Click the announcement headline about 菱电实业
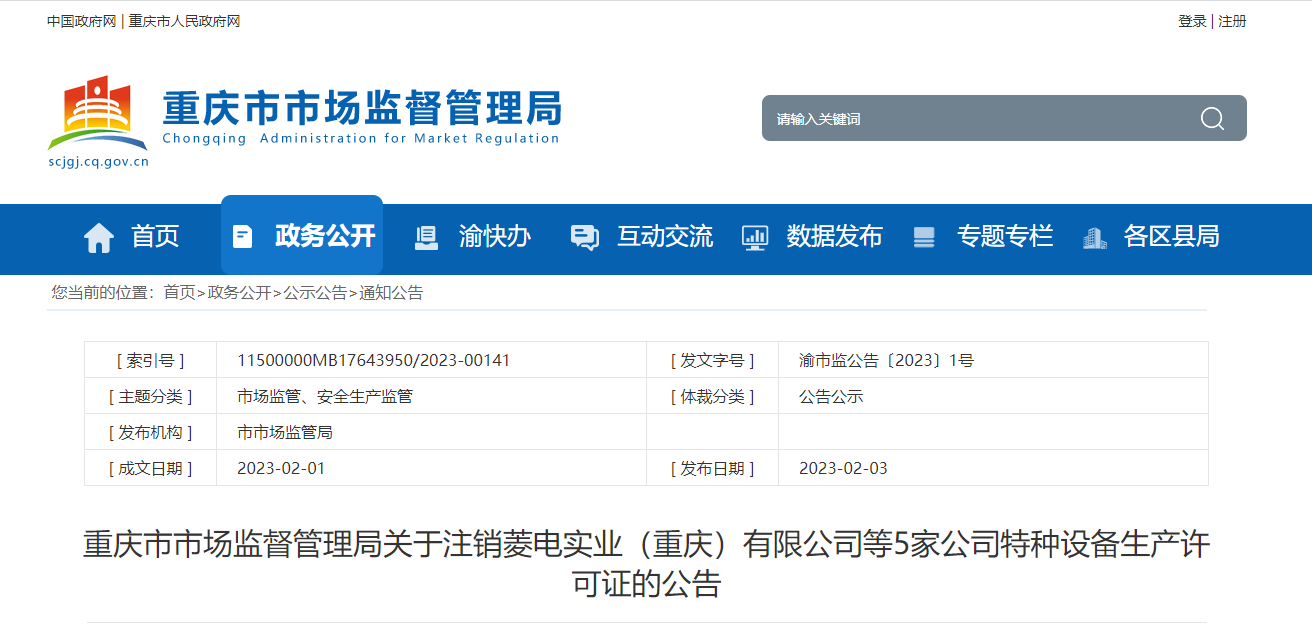This screenshot has width=1312, height=641. coord(646,564)
